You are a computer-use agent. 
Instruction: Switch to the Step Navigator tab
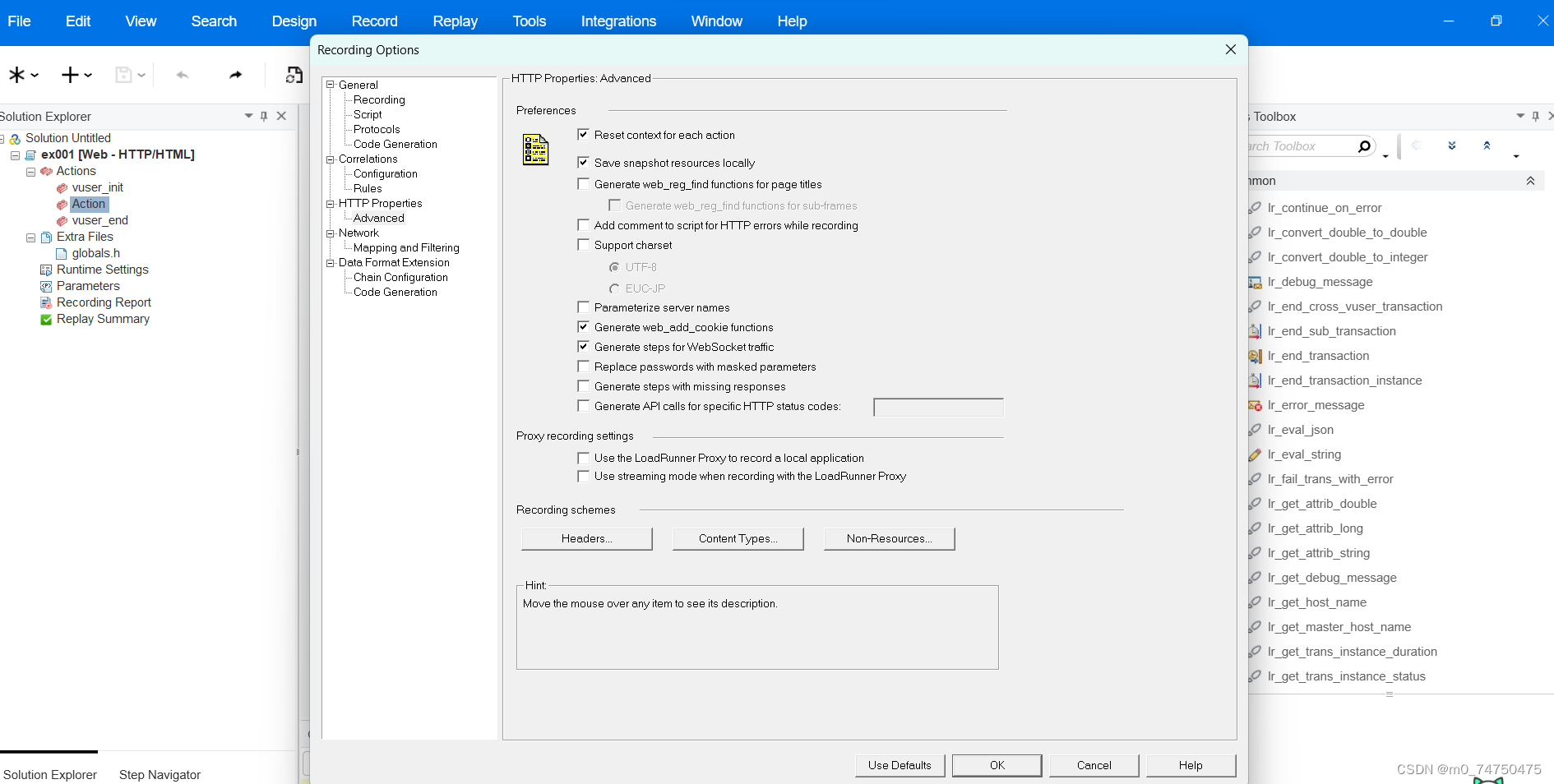pos(159,774)
